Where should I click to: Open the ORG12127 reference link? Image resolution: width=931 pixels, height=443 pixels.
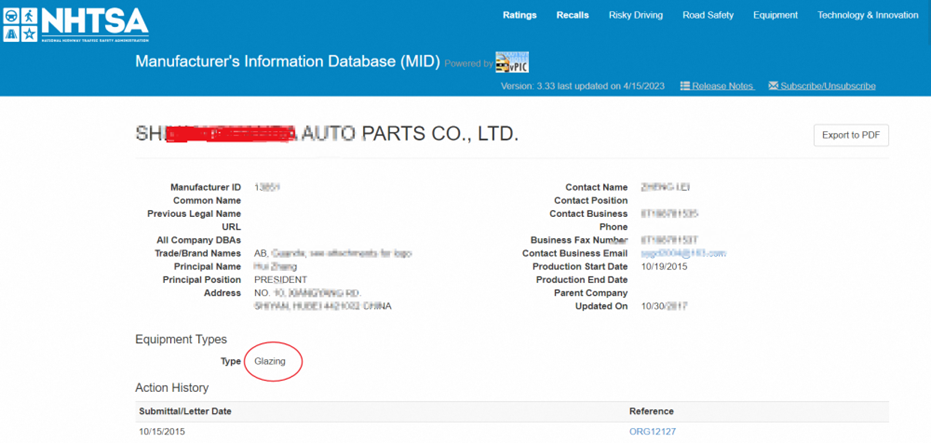652,432
